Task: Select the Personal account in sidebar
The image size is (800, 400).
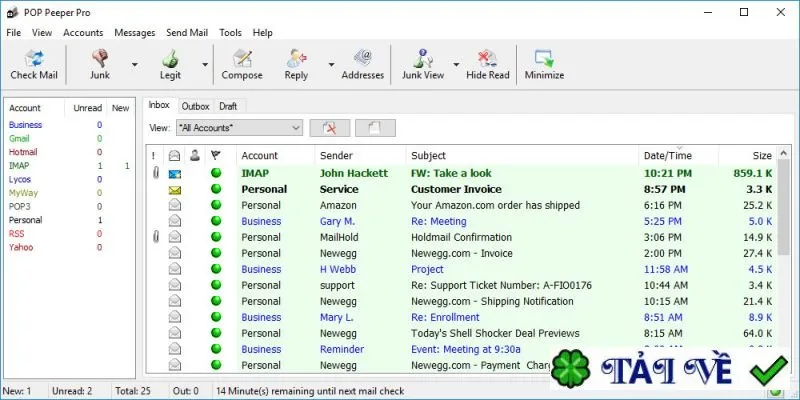Action: (x=26, y=220)
